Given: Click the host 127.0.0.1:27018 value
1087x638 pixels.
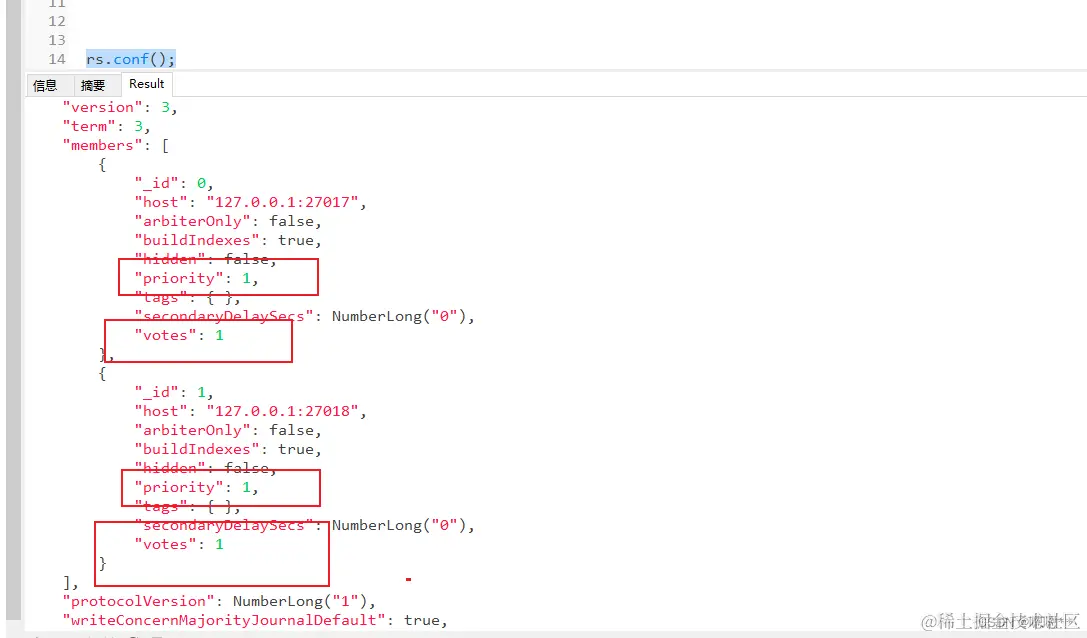Looking at the screenshot, I should pyautogui.click(x=282, y=411).
